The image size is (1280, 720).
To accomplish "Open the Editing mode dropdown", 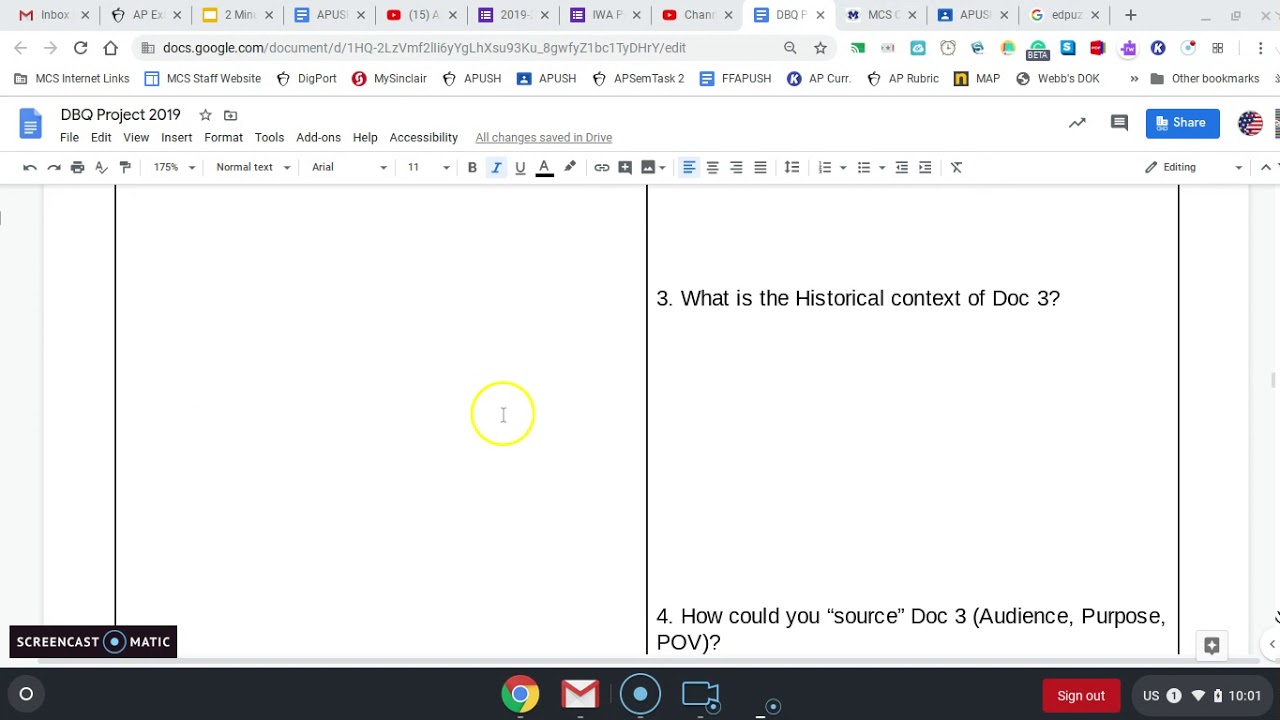I will tap(1194, 167).
